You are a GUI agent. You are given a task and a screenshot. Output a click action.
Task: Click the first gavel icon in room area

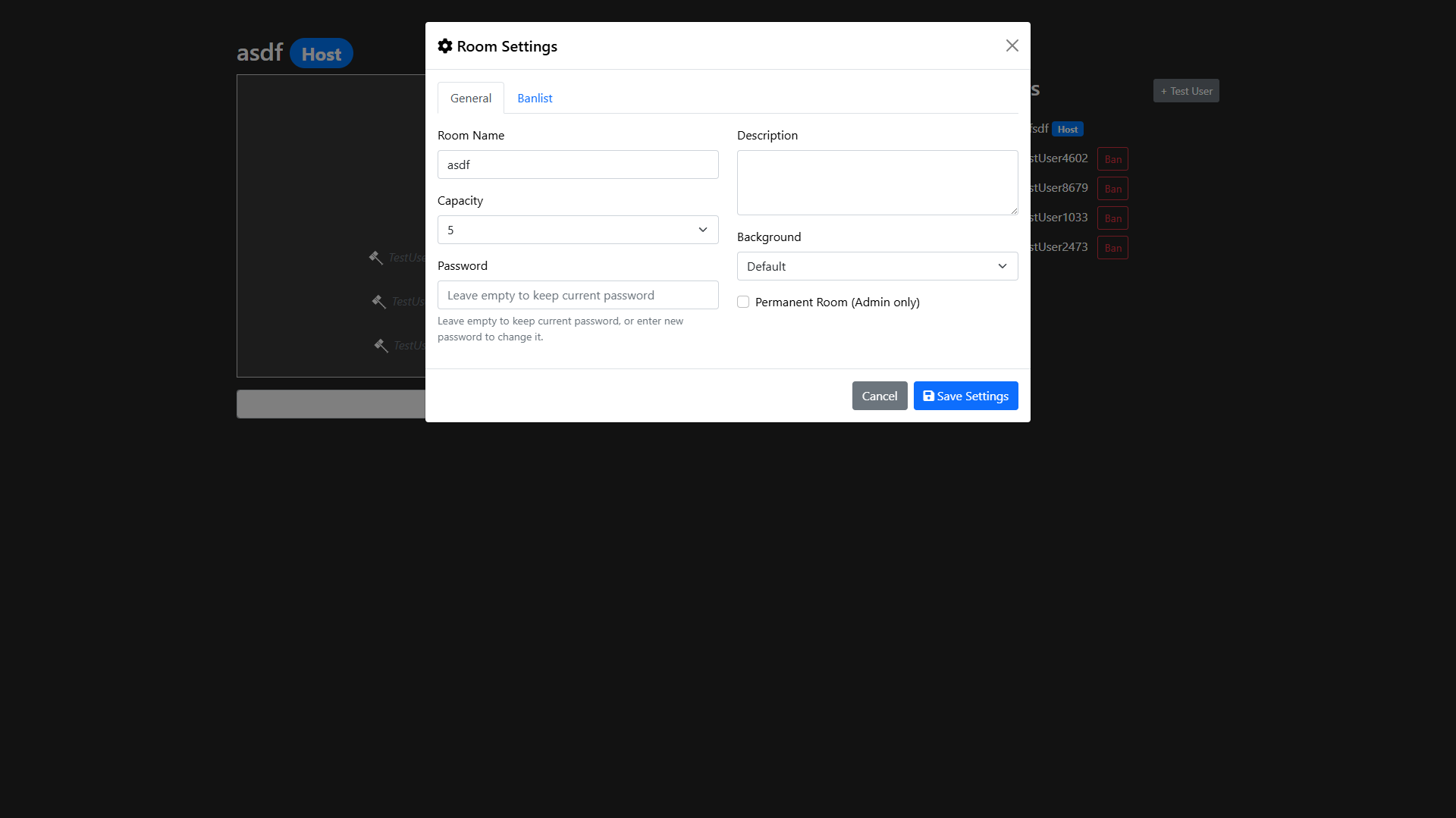pos(375,258)
